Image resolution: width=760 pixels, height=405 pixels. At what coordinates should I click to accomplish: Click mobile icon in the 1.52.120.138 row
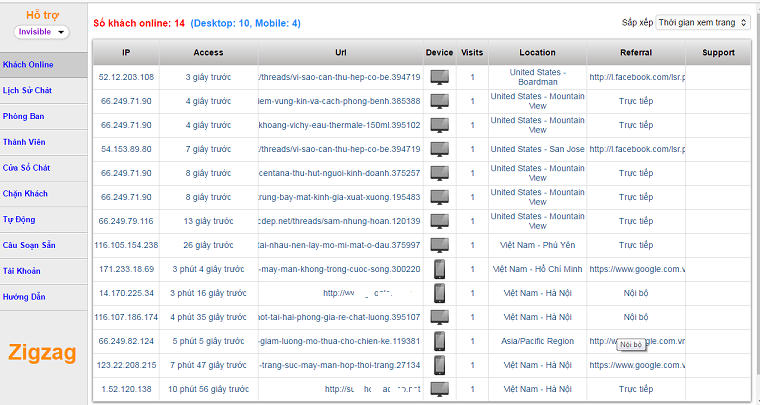[x=439, y=389]
